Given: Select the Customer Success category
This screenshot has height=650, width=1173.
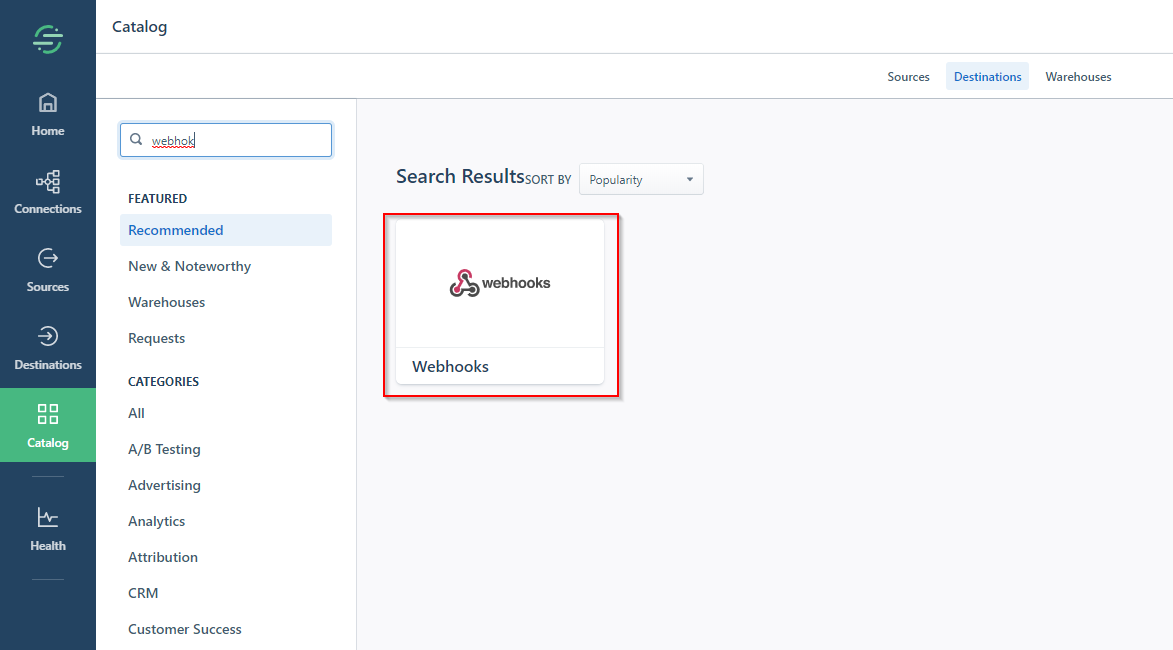Looking at the screenshot, I should tap(185, 629).
